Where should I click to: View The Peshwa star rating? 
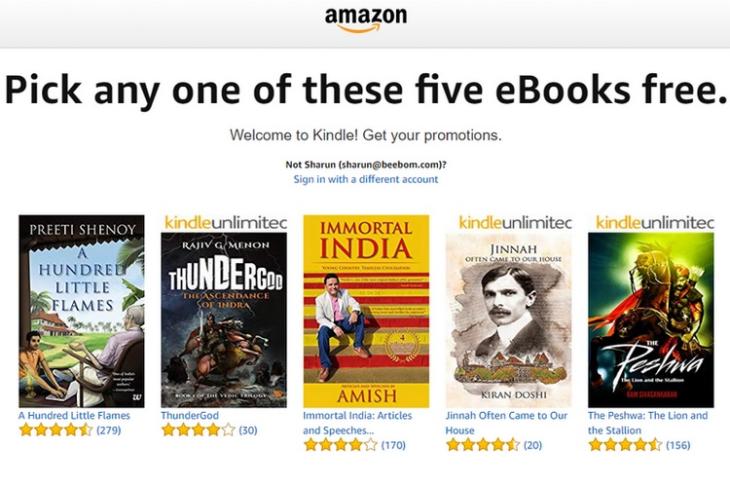coord(626,445)
